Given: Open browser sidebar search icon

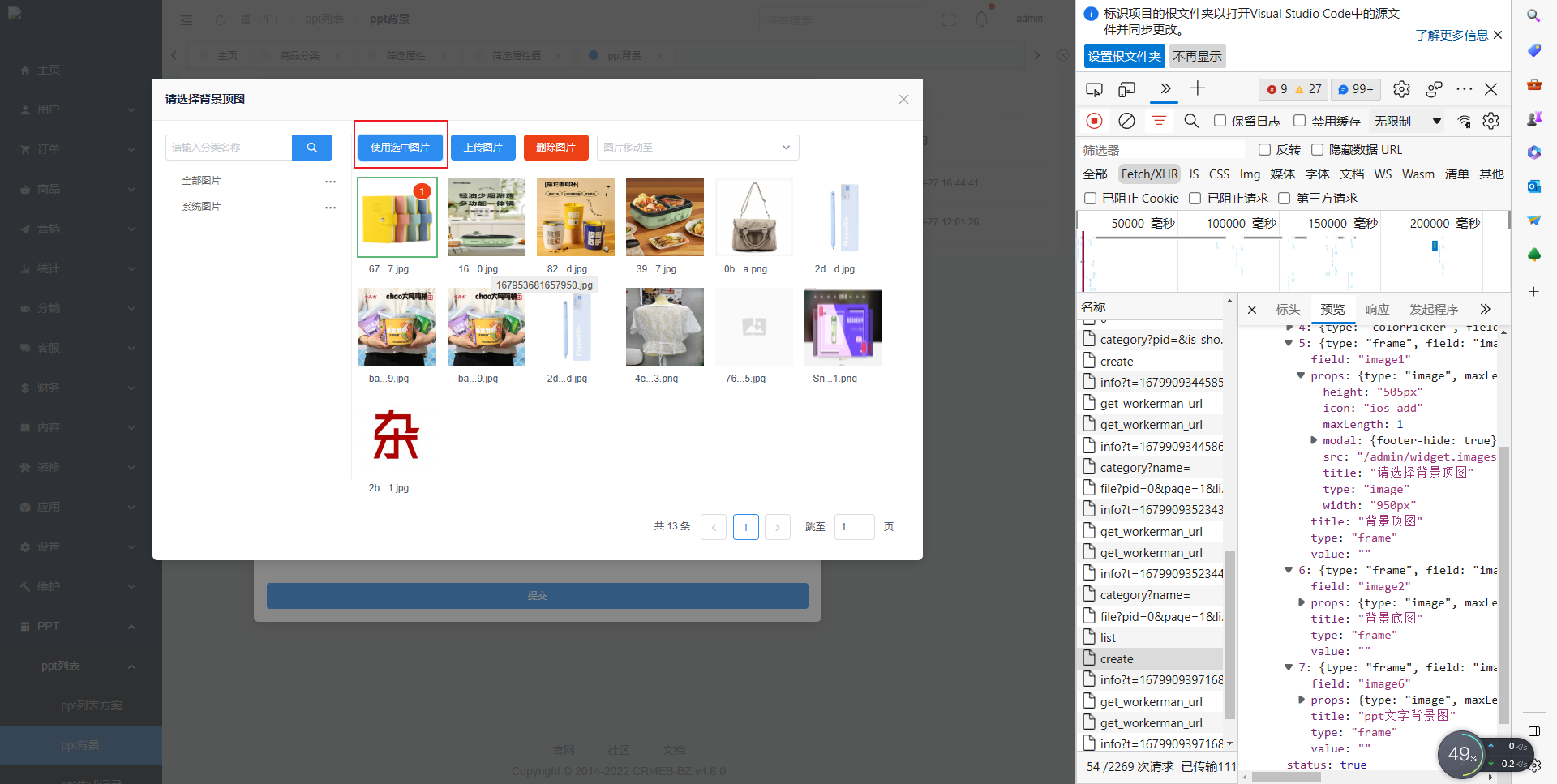Looking at the screenshot, I should point(1533,15).
